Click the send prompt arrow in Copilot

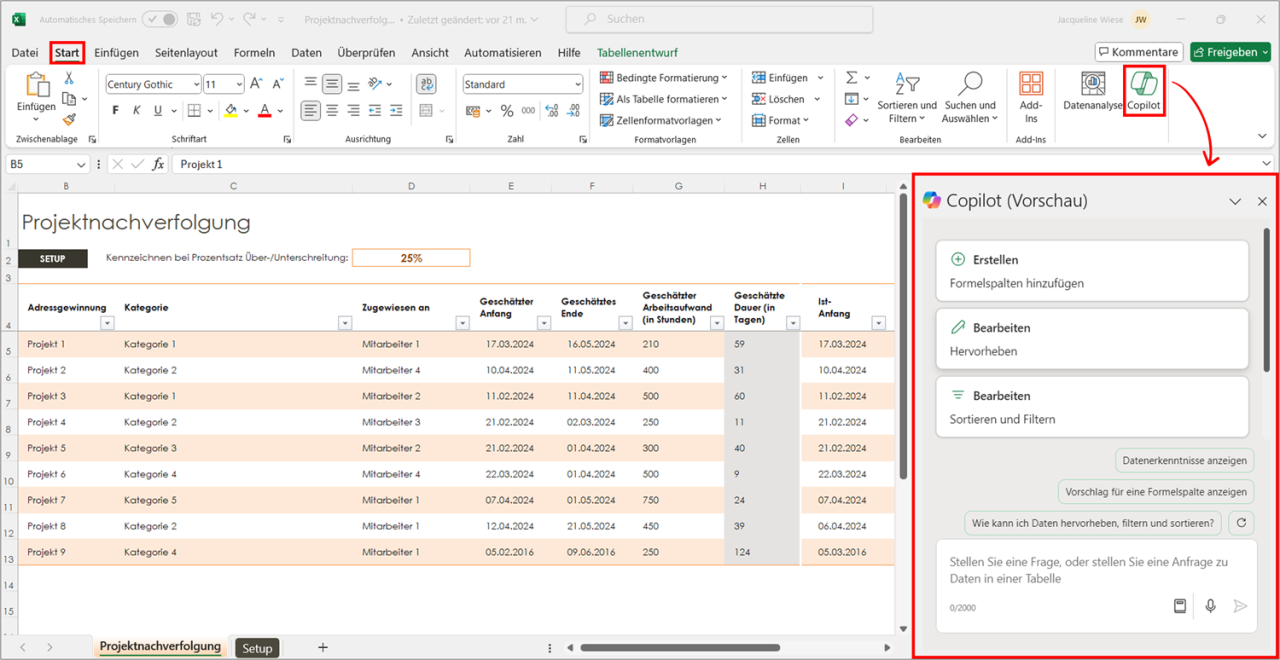pos(1241,605)
